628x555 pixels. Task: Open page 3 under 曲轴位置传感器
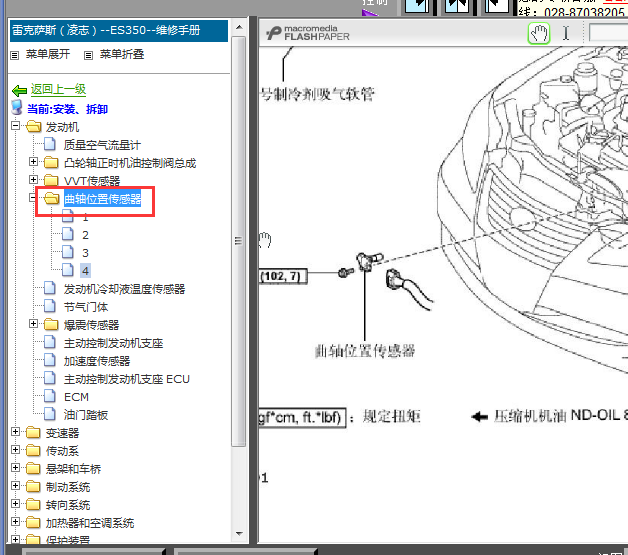(x=85, y=253)
